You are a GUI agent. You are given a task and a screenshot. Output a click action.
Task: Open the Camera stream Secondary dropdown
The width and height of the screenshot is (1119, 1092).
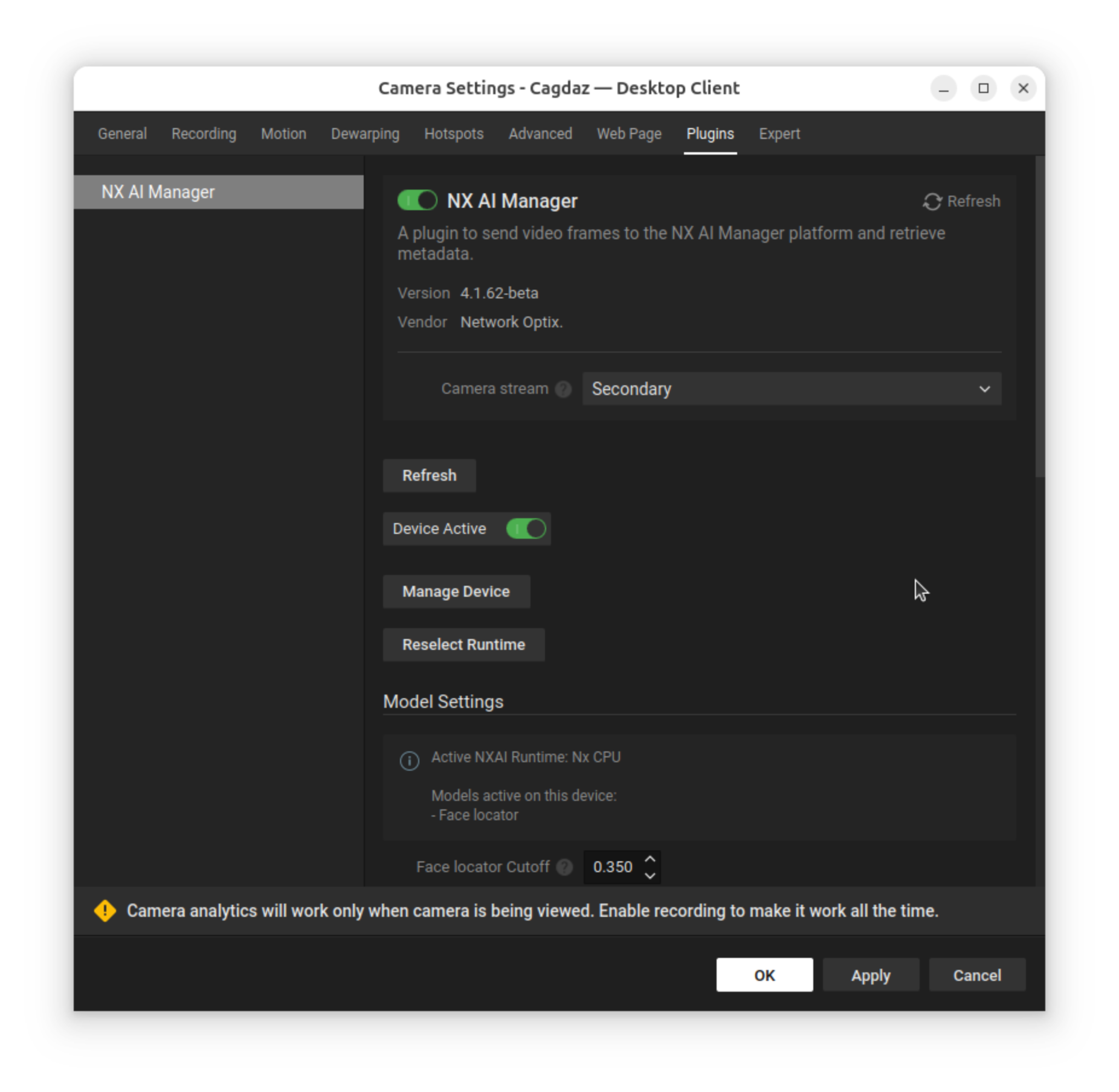pos(791,389)
